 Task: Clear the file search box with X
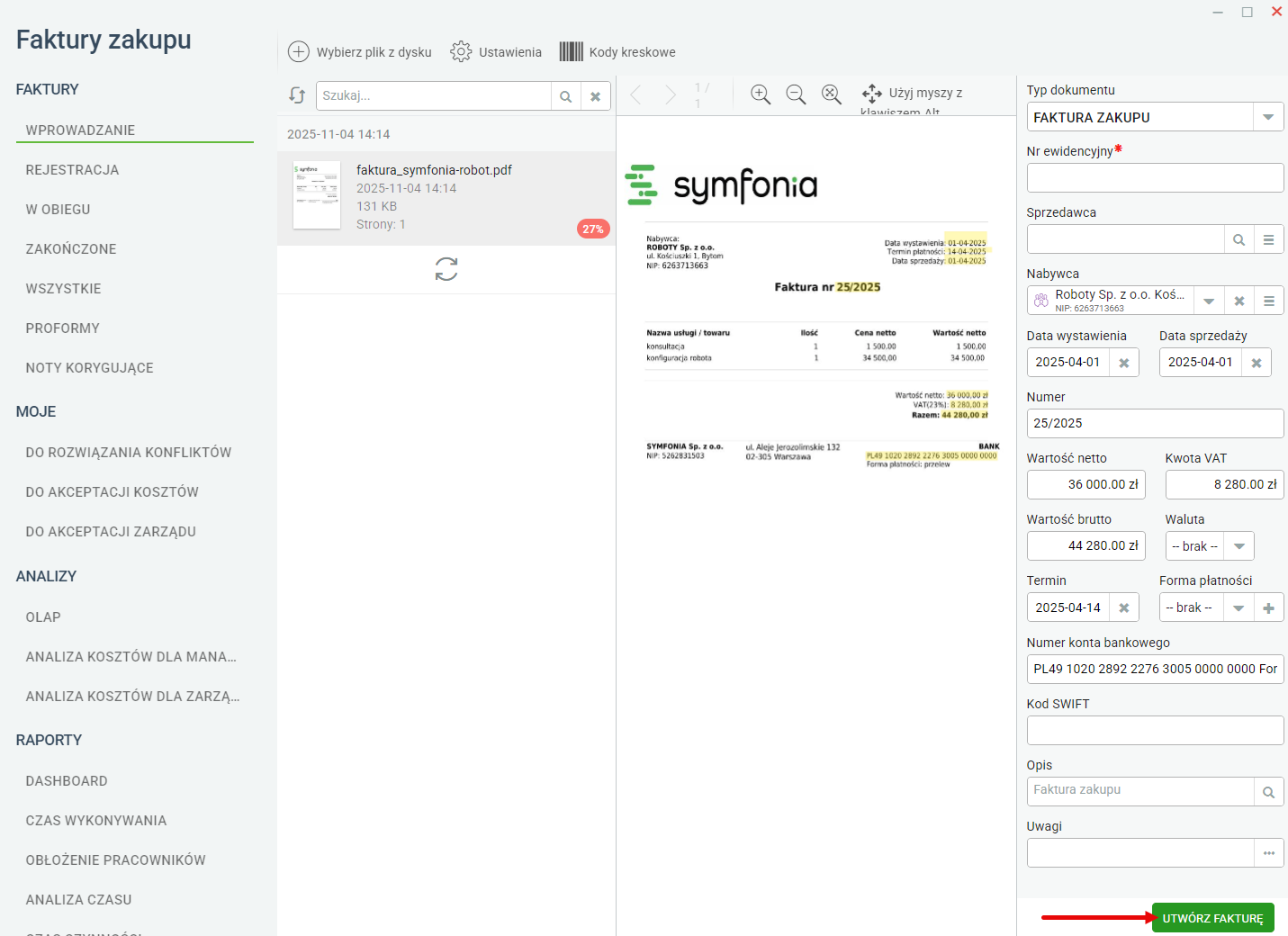596,96
